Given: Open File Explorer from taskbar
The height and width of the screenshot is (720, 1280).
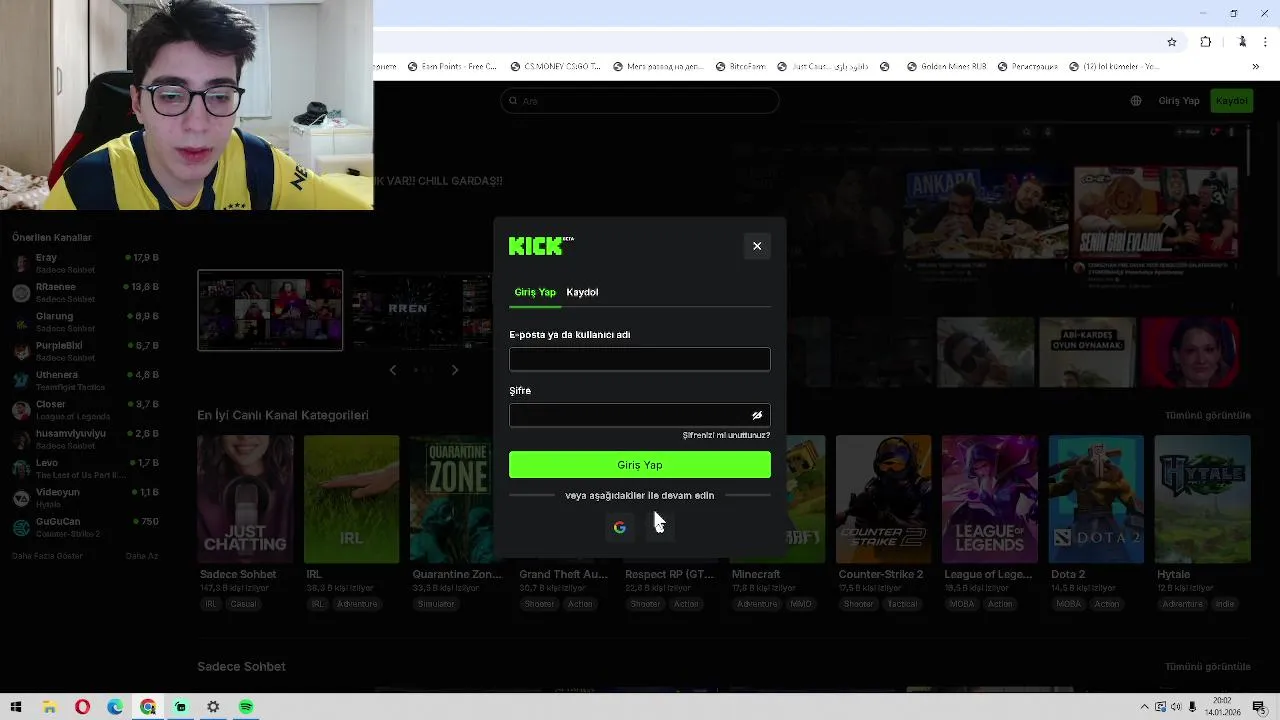Looking at the screenshot, I should [49, 707].
